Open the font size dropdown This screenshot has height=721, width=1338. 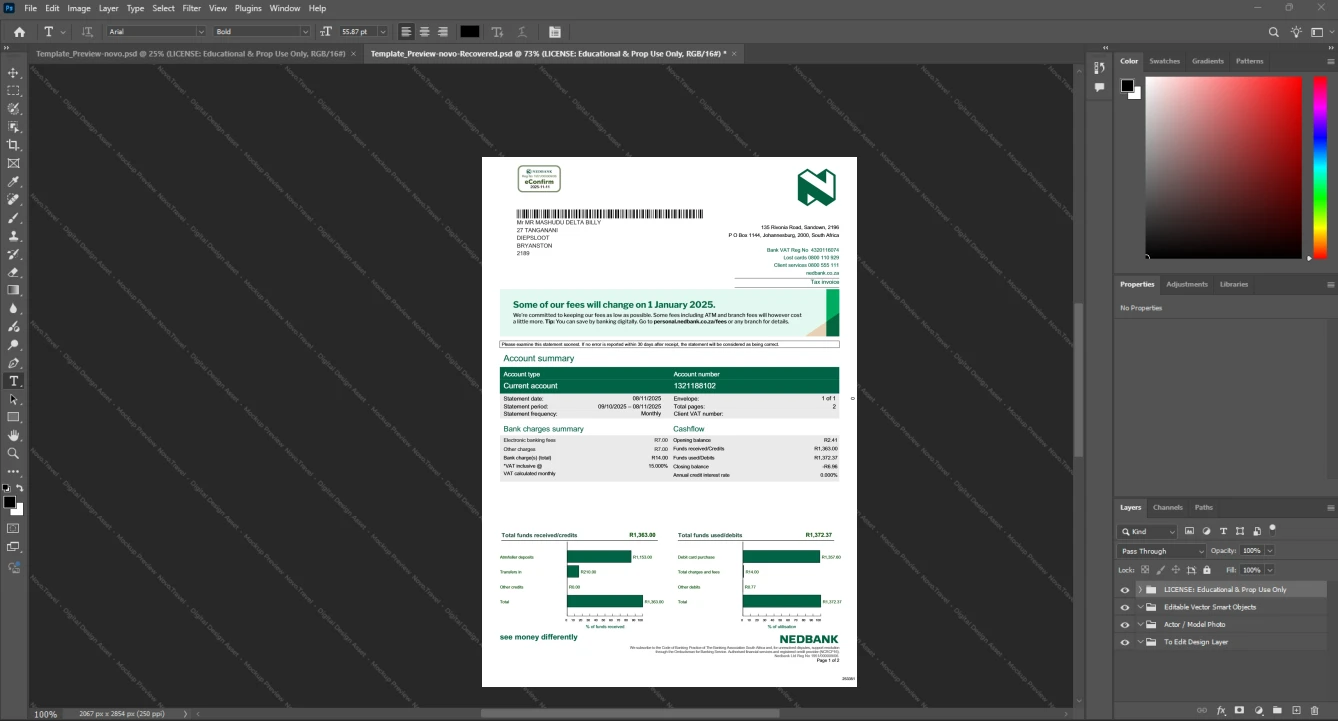click(x=384, y=32)
